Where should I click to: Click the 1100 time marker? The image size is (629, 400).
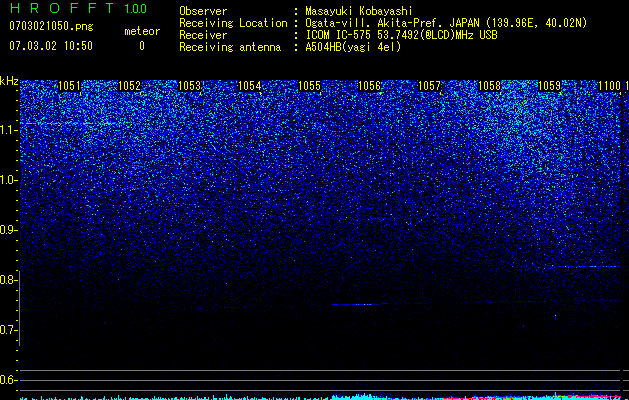(609, 86)
